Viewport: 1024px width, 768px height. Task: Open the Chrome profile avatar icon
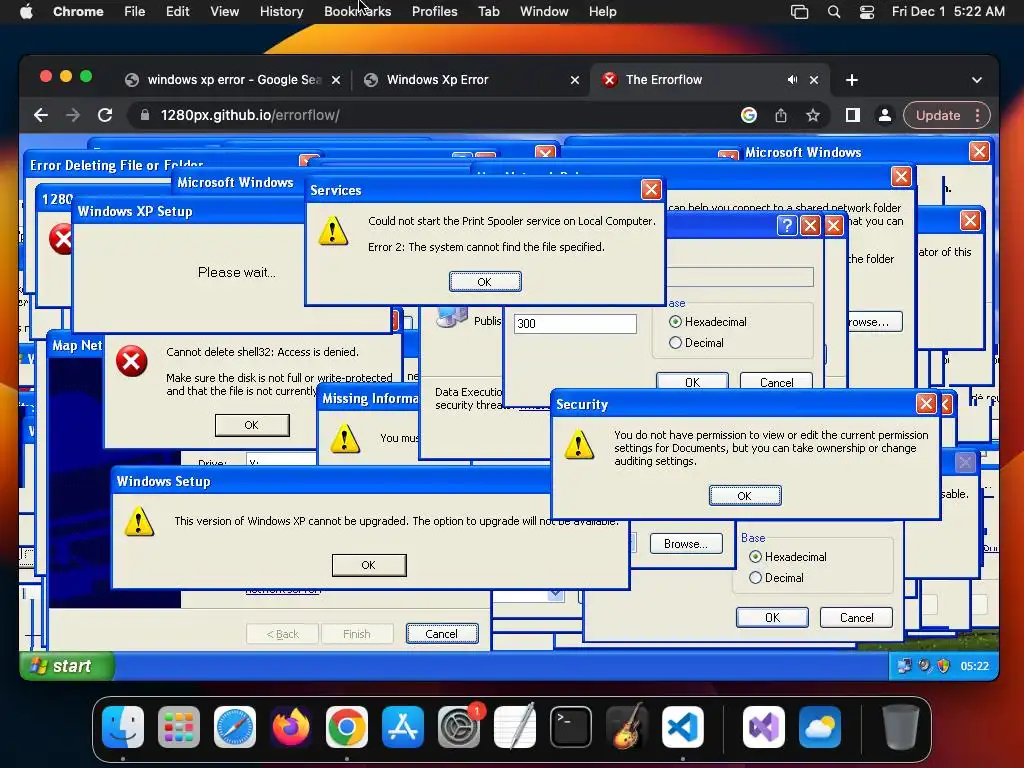[884, 115]
